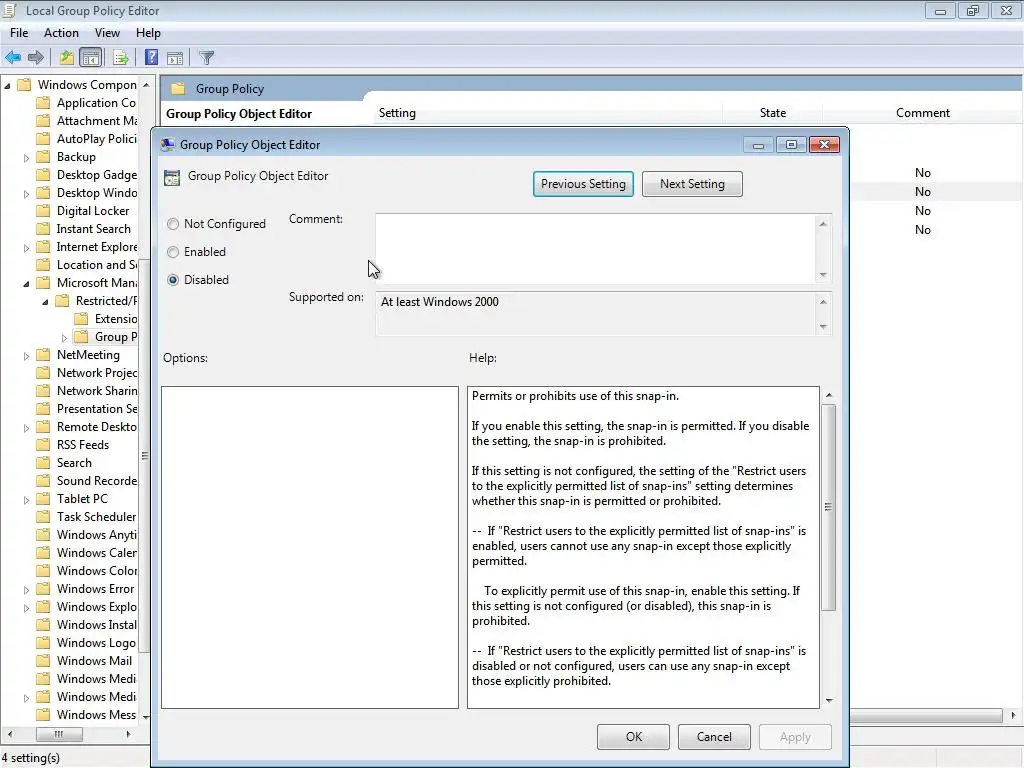The width and height of the screenshot is (1024, 768).
Task: Click the Supported on field scroll down arrow
Action: [x=823, y=327]
